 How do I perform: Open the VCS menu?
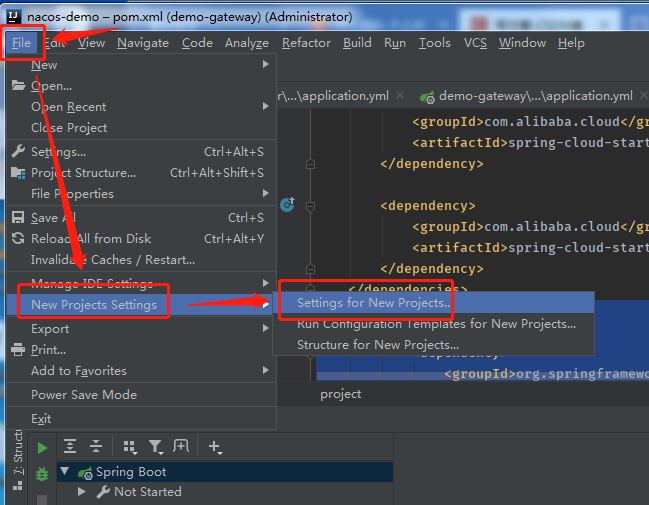(475, 43)
